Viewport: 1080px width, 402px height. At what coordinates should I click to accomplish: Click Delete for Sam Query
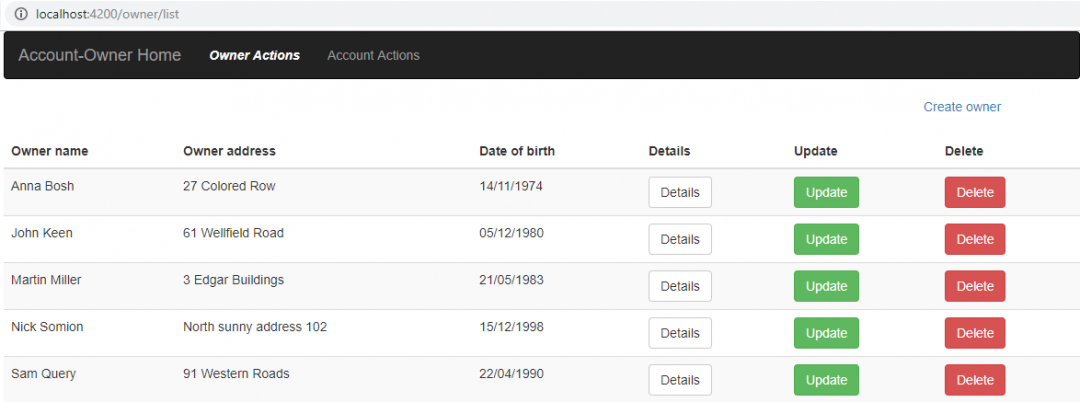point(975,379)
